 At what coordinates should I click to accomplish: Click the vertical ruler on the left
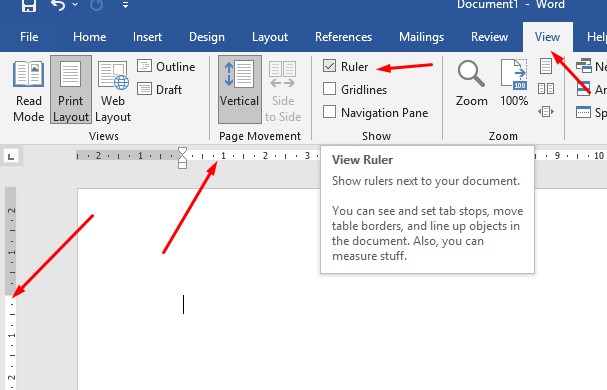pos(10,289)
